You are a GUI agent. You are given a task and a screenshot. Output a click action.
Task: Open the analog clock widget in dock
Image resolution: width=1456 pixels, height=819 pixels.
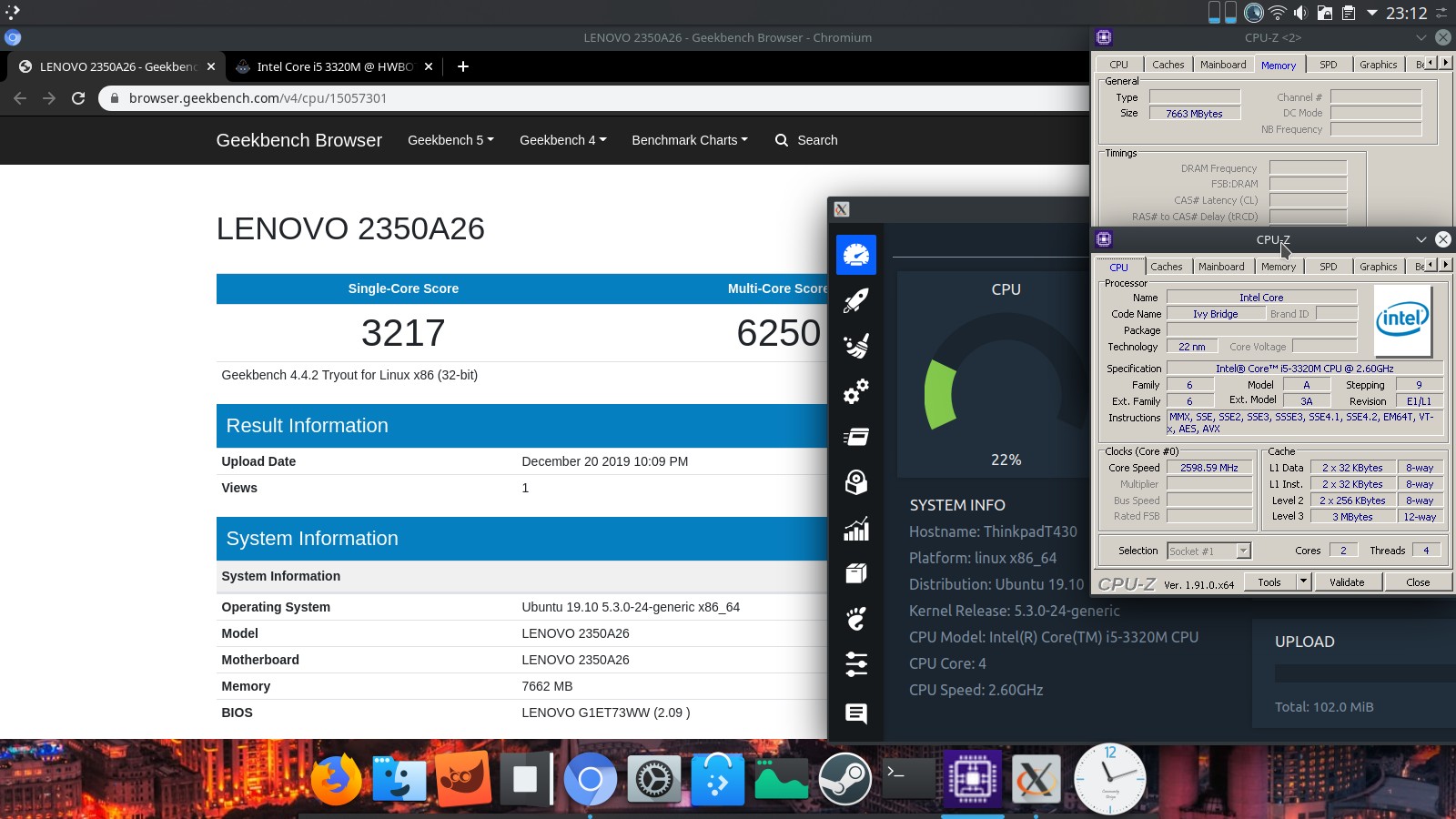(1110, 778)
